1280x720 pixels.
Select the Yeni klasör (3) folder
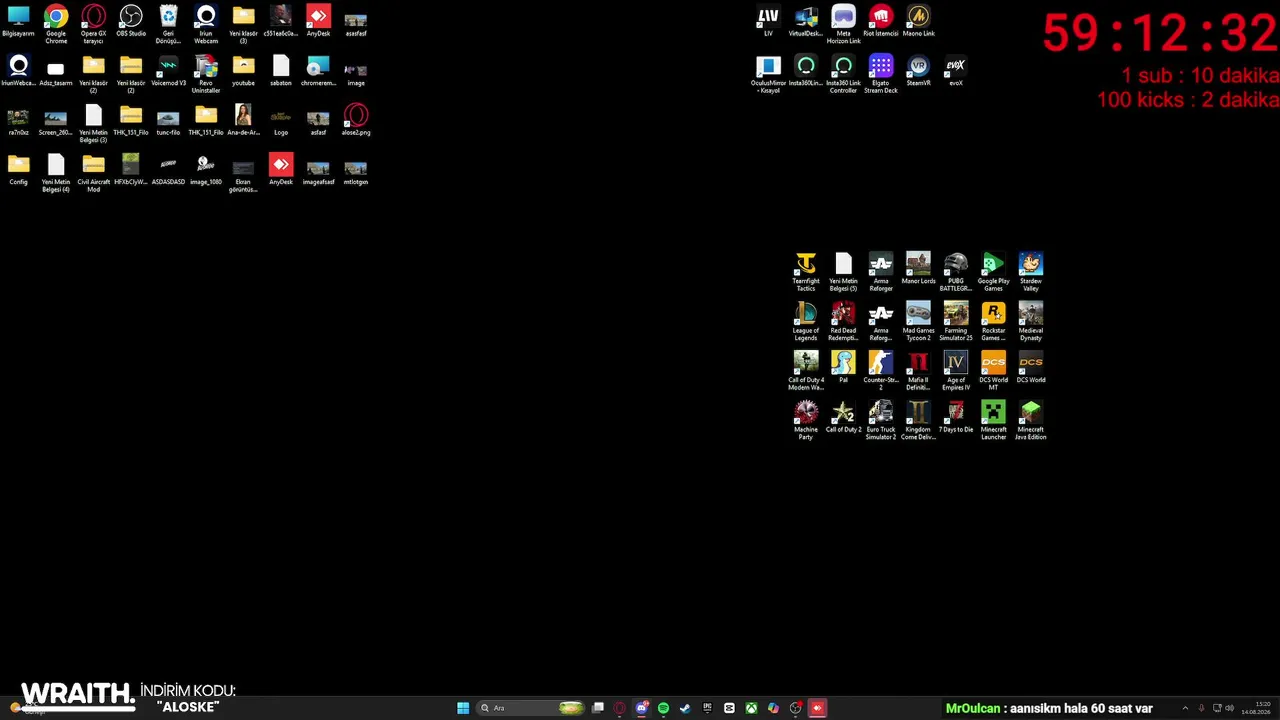pos(243,24)
